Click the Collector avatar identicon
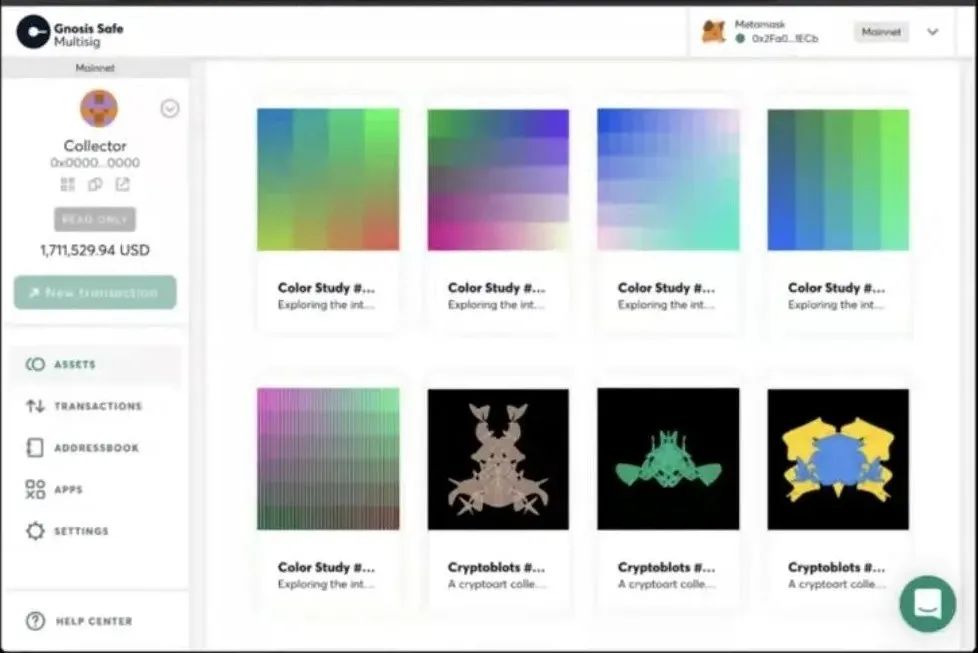This screenshot has width=978, height=653. 98,108
